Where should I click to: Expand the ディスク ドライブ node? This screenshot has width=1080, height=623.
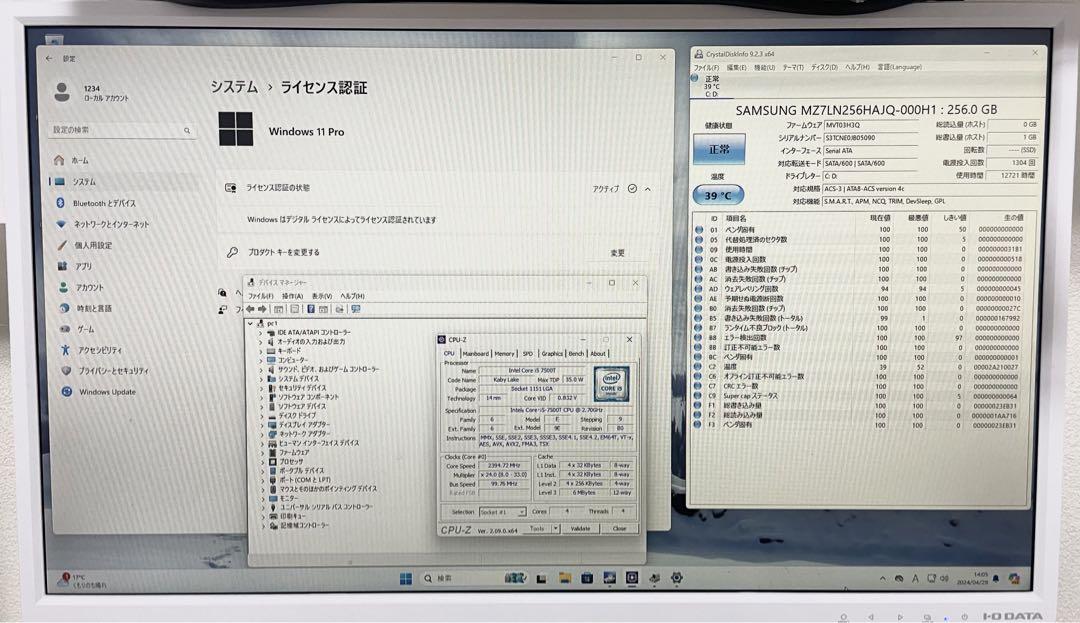[x=262, y=416]
